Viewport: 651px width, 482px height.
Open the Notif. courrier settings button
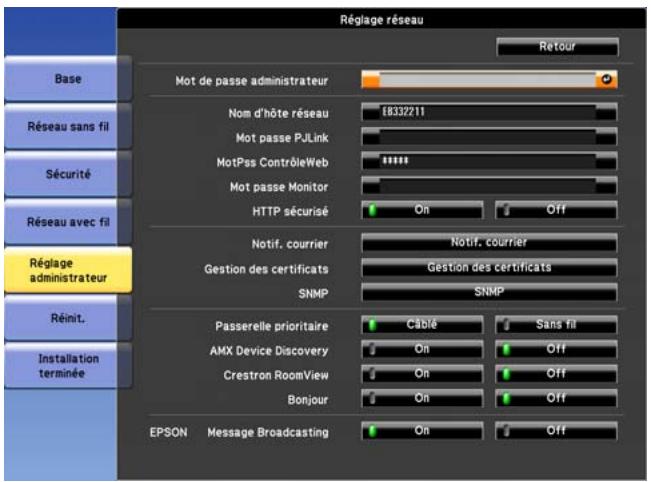click(x=489, y=242)
